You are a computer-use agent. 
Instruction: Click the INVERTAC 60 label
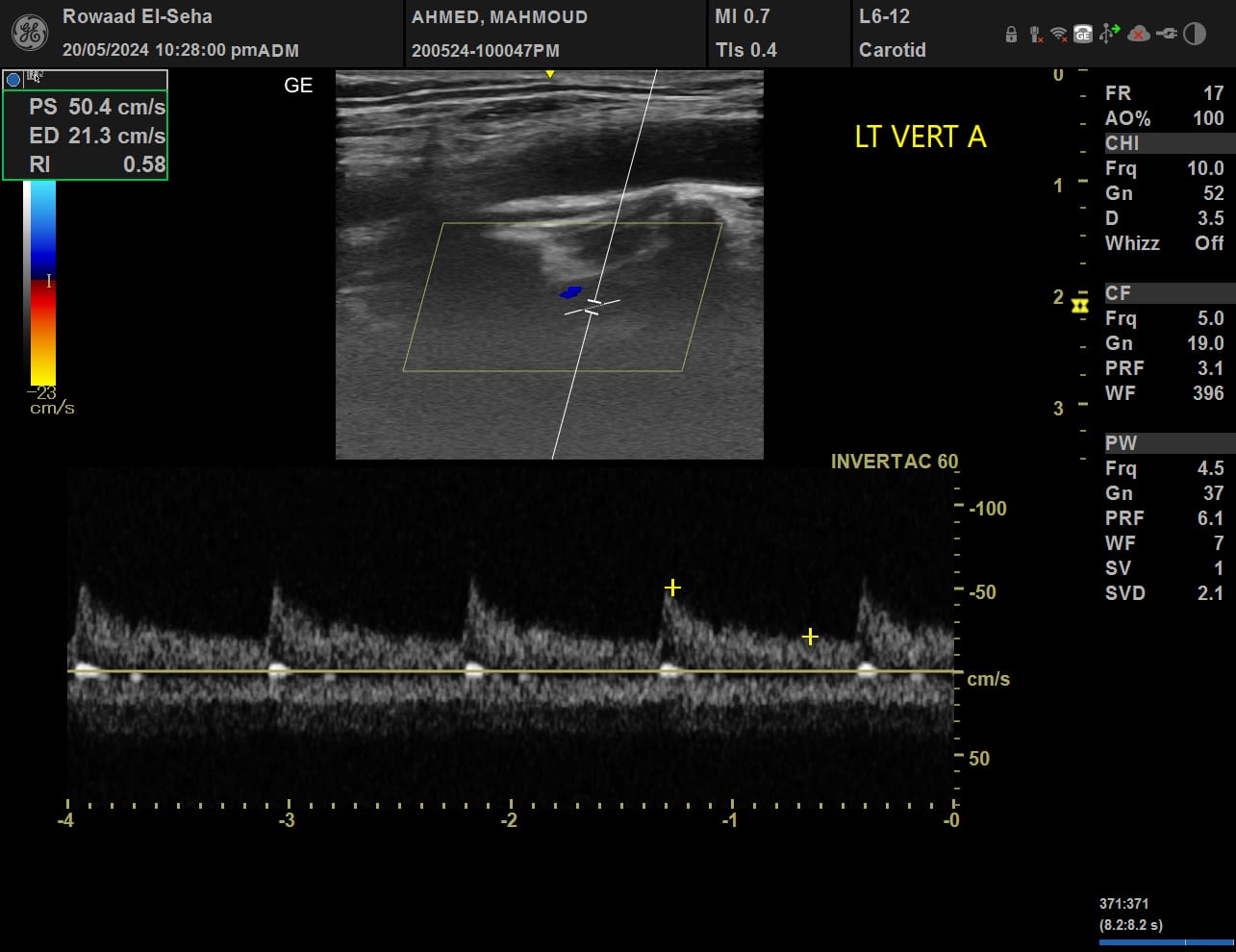pyautogui.click(x=895, y=462)
